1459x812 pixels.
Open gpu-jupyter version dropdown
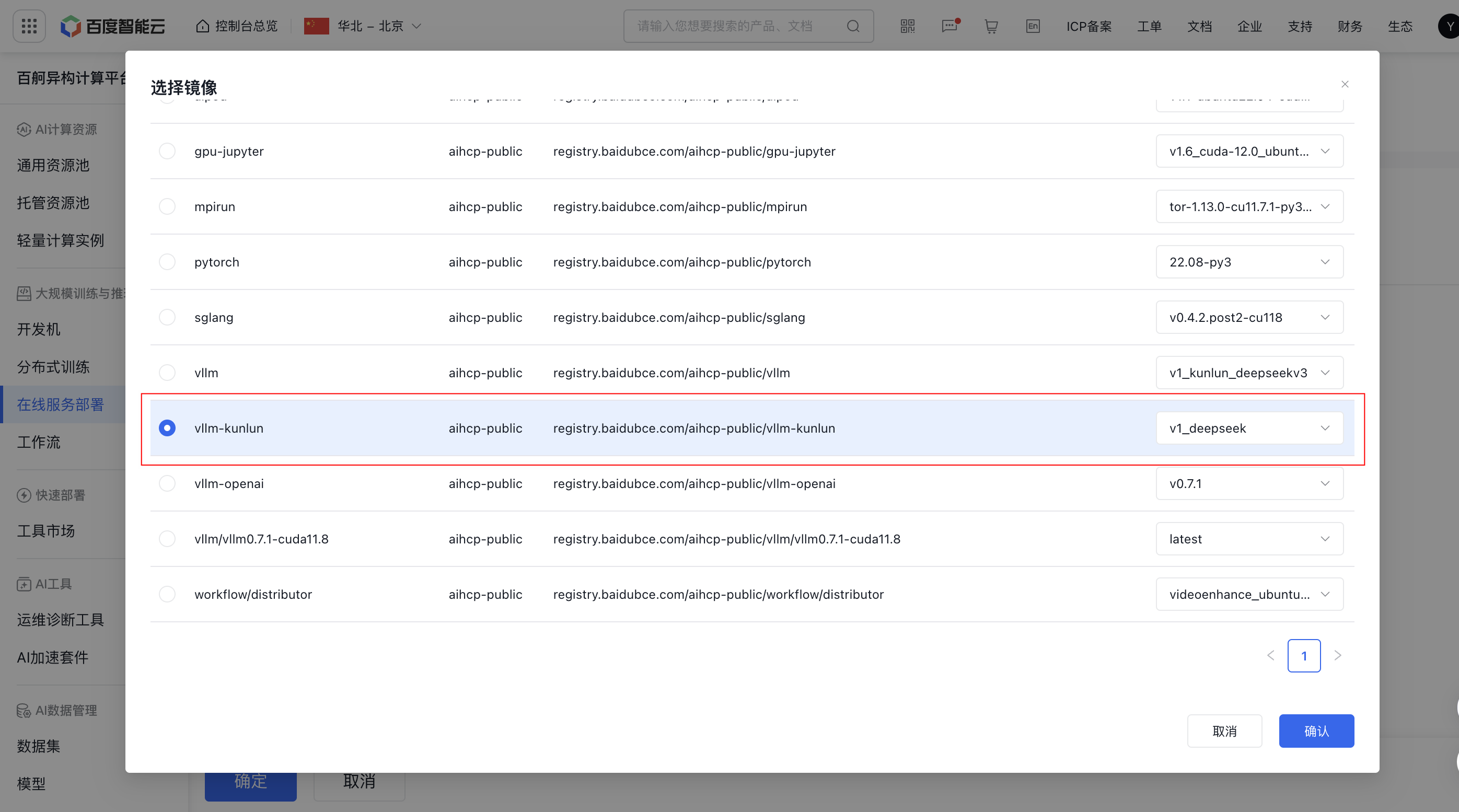point(1249,151)
